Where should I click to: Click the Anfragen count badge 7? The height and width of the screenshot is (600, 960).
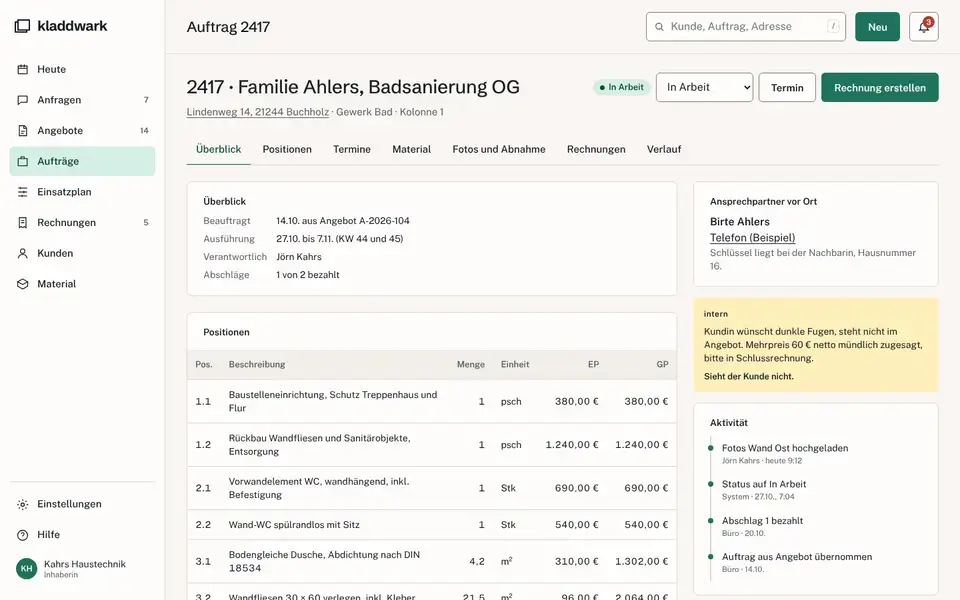(146, 100)
